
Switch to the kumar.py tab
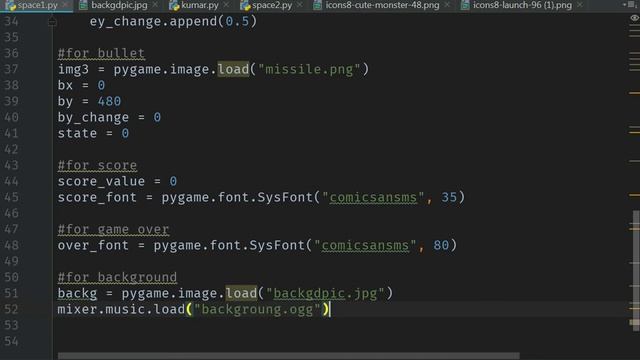199,5
